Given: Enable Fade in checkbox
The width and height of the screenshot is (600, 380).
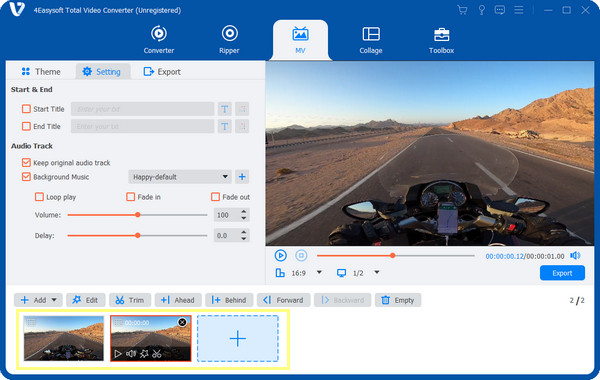Looking at the screenshot, I should pos(130,197).
